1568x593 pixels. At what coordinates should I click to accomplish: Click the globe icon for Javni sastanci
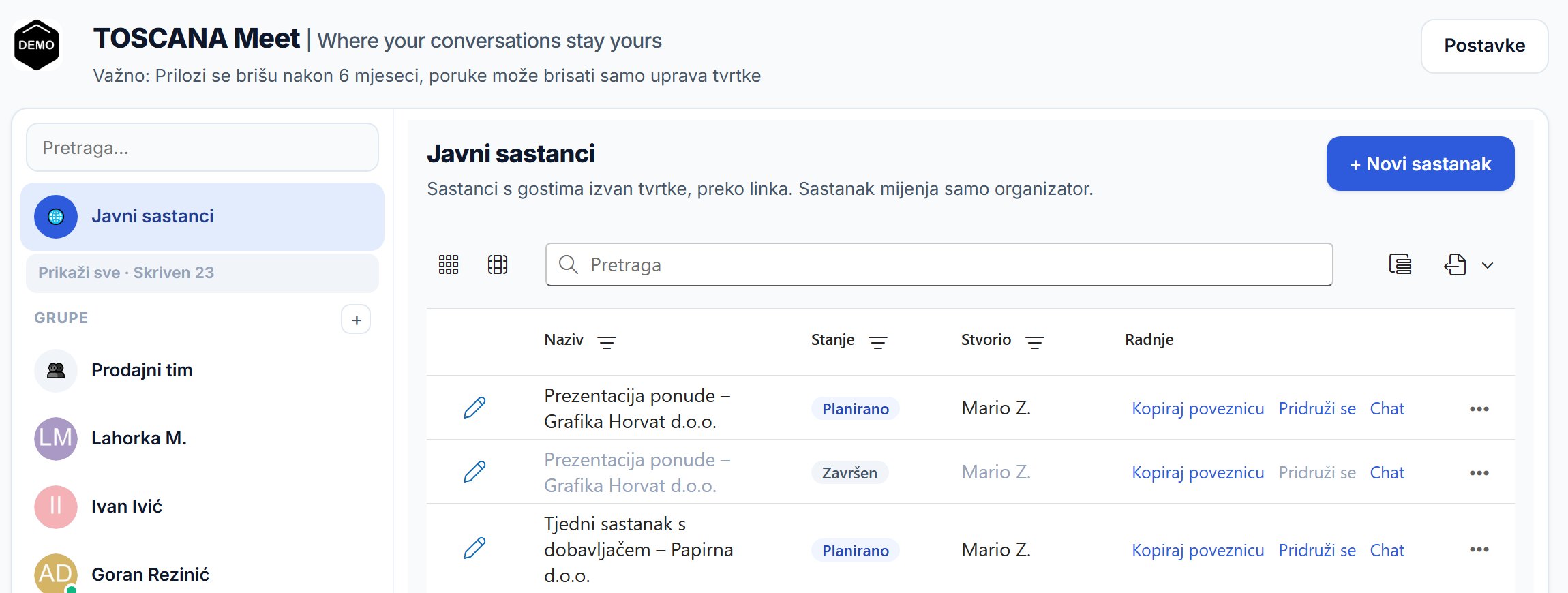click(x=56, y=217)
